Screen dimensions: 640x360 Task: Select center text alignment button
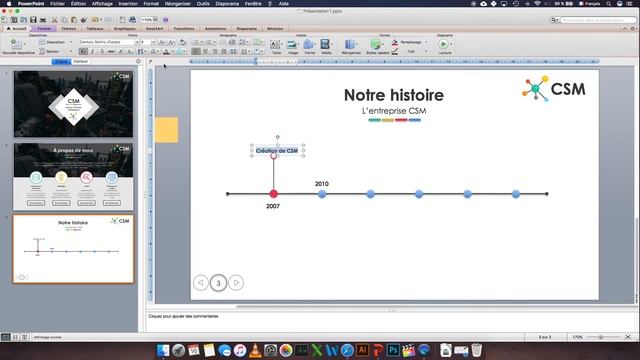tap(206, 51)
